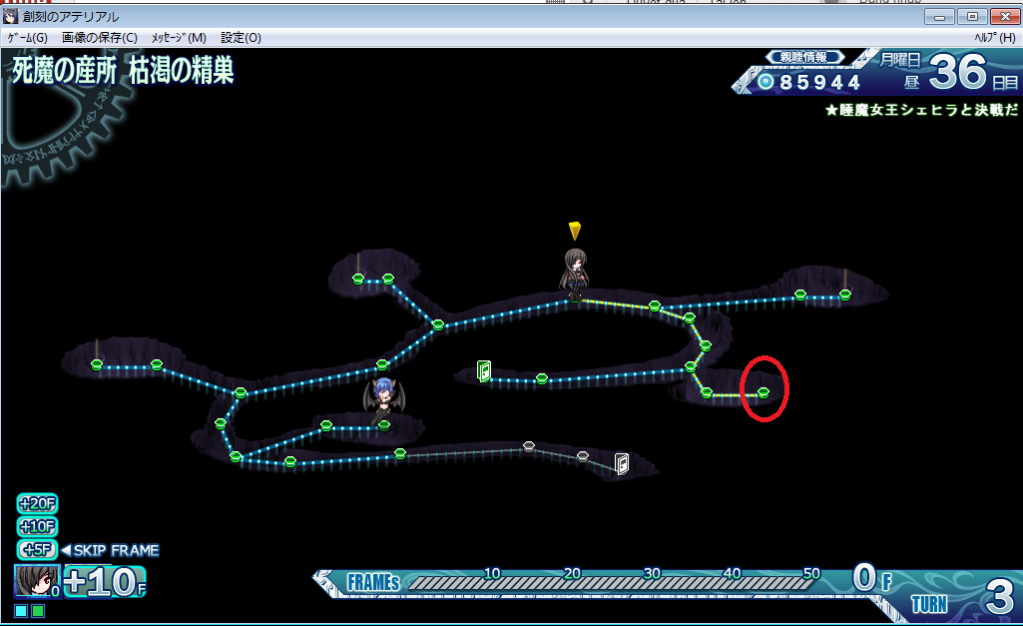
Task: Close the 創刻のアテリアル window
Action: click(1005, 16)
